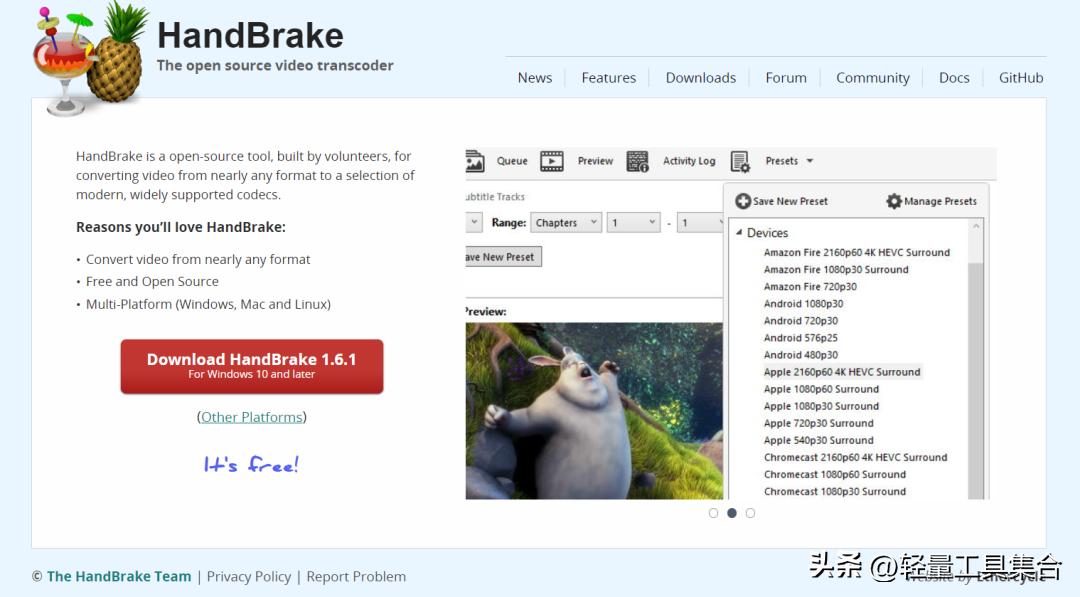Open the Docs navigation item
The height and width of the screenshot is (597, 1080).
953,77
